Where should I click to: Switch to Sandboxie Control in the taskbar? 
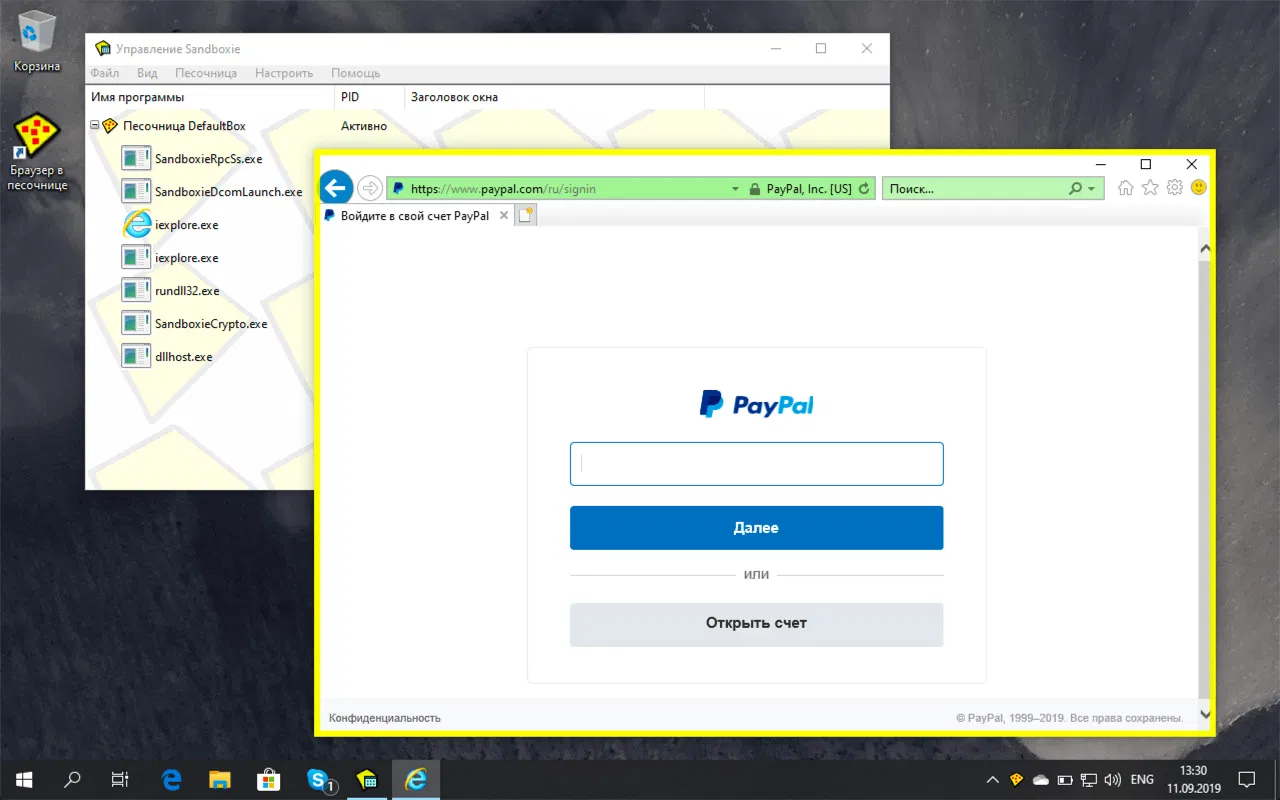point(367,780)
